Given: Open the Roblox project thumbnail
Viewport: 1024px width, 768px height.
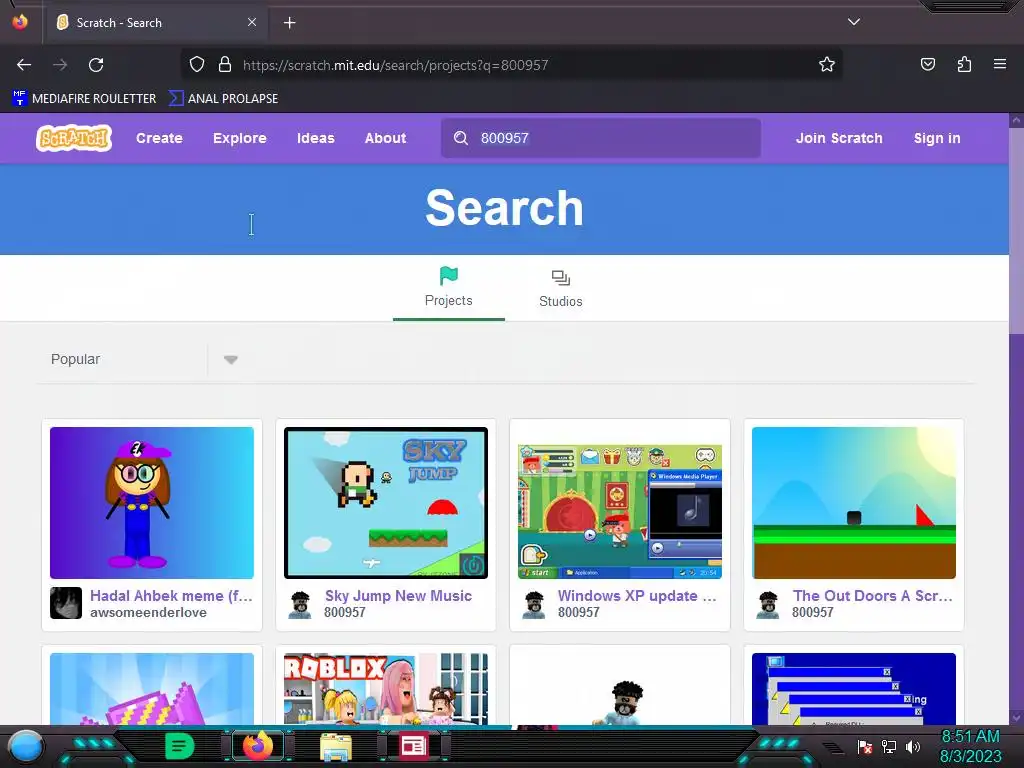Looking at the screenshot, I should coord(386,689).
